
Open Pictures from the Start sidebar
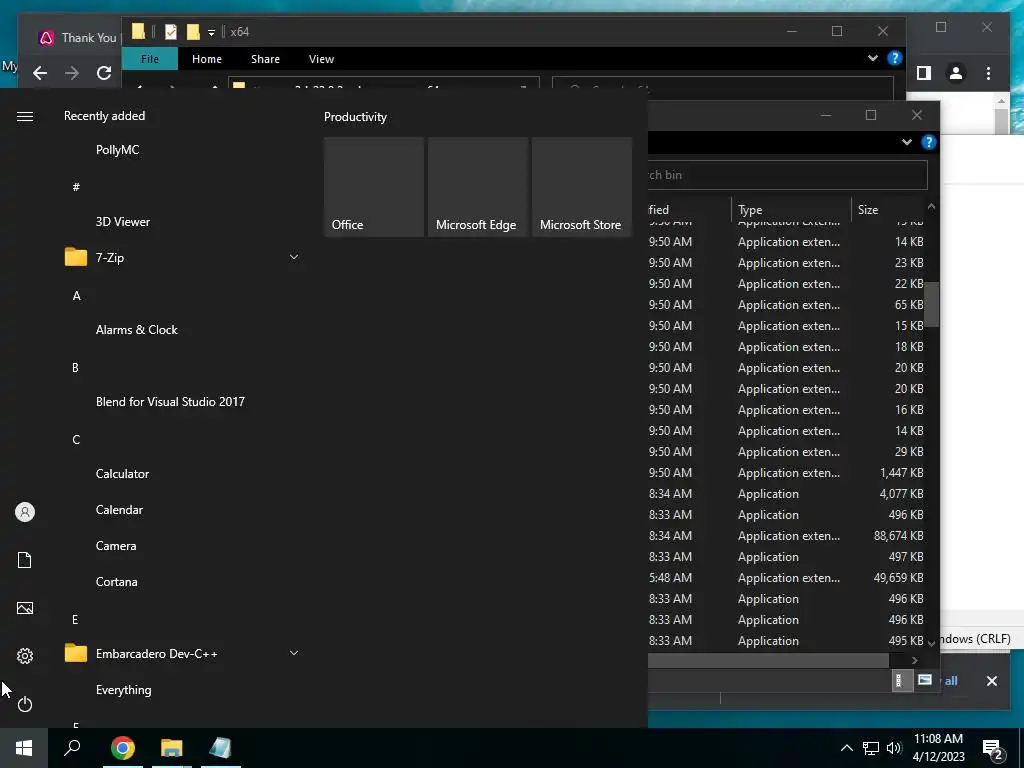[x=25, y=608]
